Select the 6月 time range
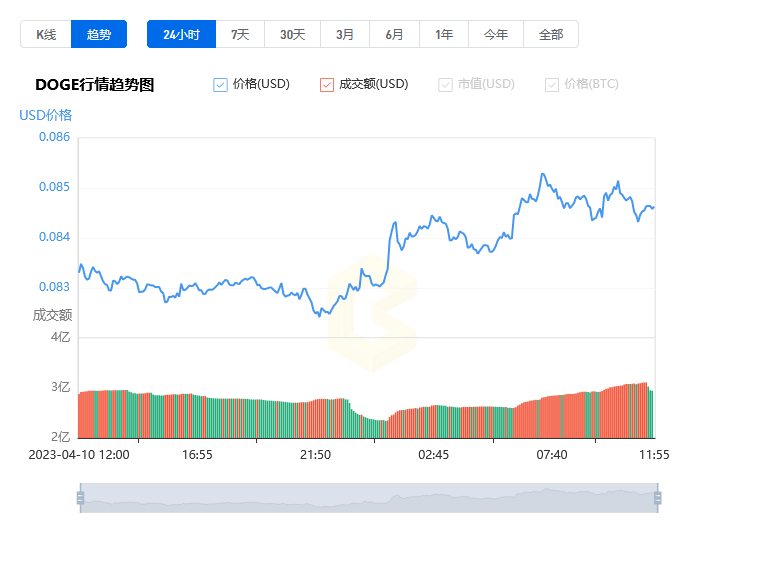Screen dimensions: 780x563 pyautogui.click(x=394, y=34)
